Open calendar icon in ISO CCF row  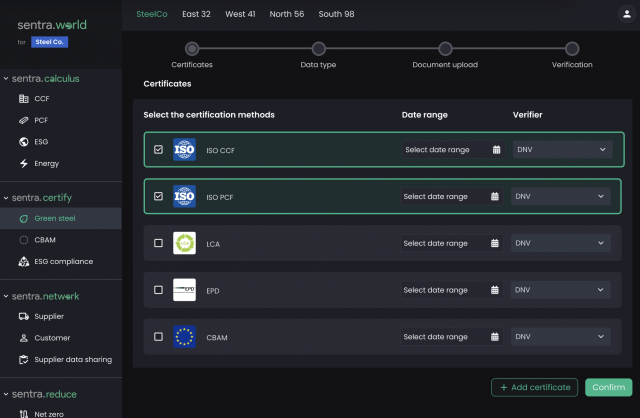(x=496, y=150)
